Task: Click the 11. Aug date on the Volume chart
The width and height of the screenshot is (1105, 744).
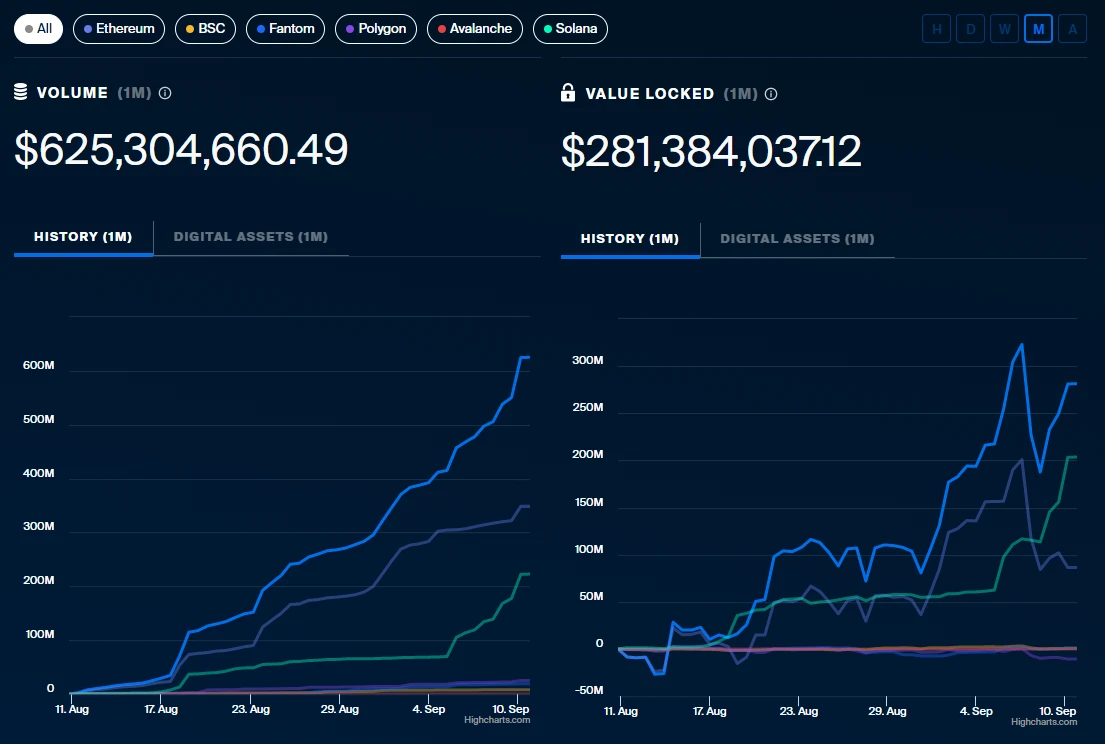Action: [72, 709]
